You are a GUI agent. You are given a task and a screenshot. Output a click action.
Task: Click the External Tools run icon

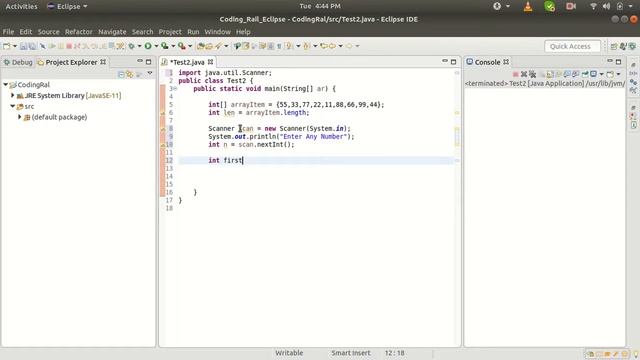pos(182,46)
